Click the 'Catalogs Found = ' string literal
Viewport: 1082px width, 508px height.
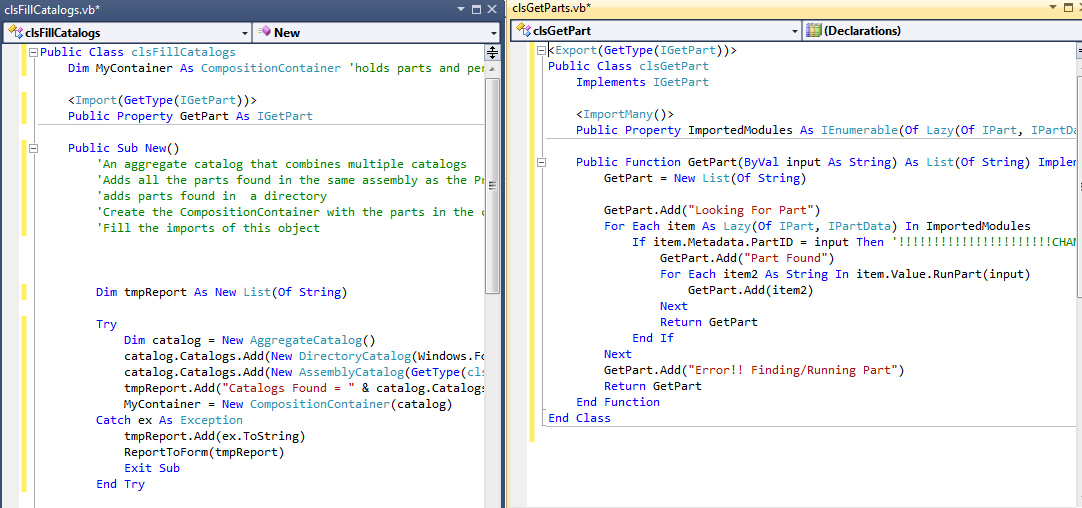point(288,388)
